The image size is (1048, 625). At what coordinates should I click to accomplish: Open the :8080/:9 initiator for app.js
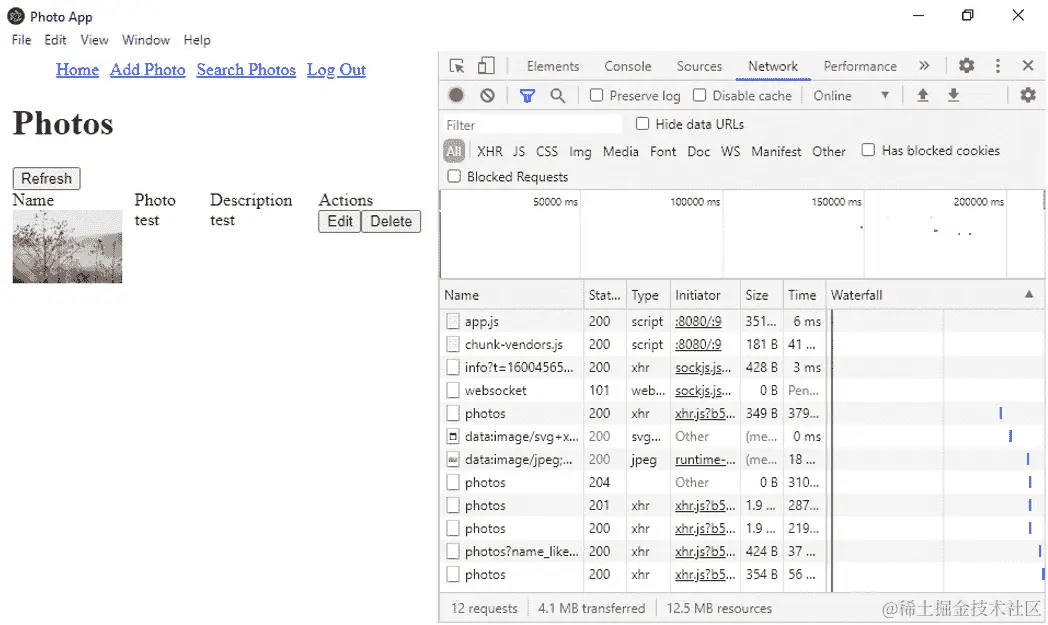coord(698,322)
